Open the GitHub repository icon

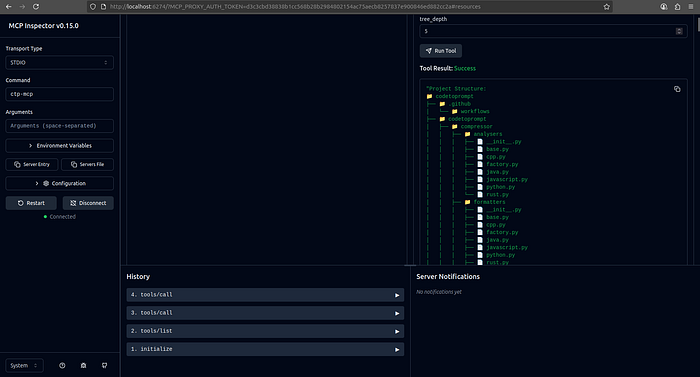pos(104,365)
